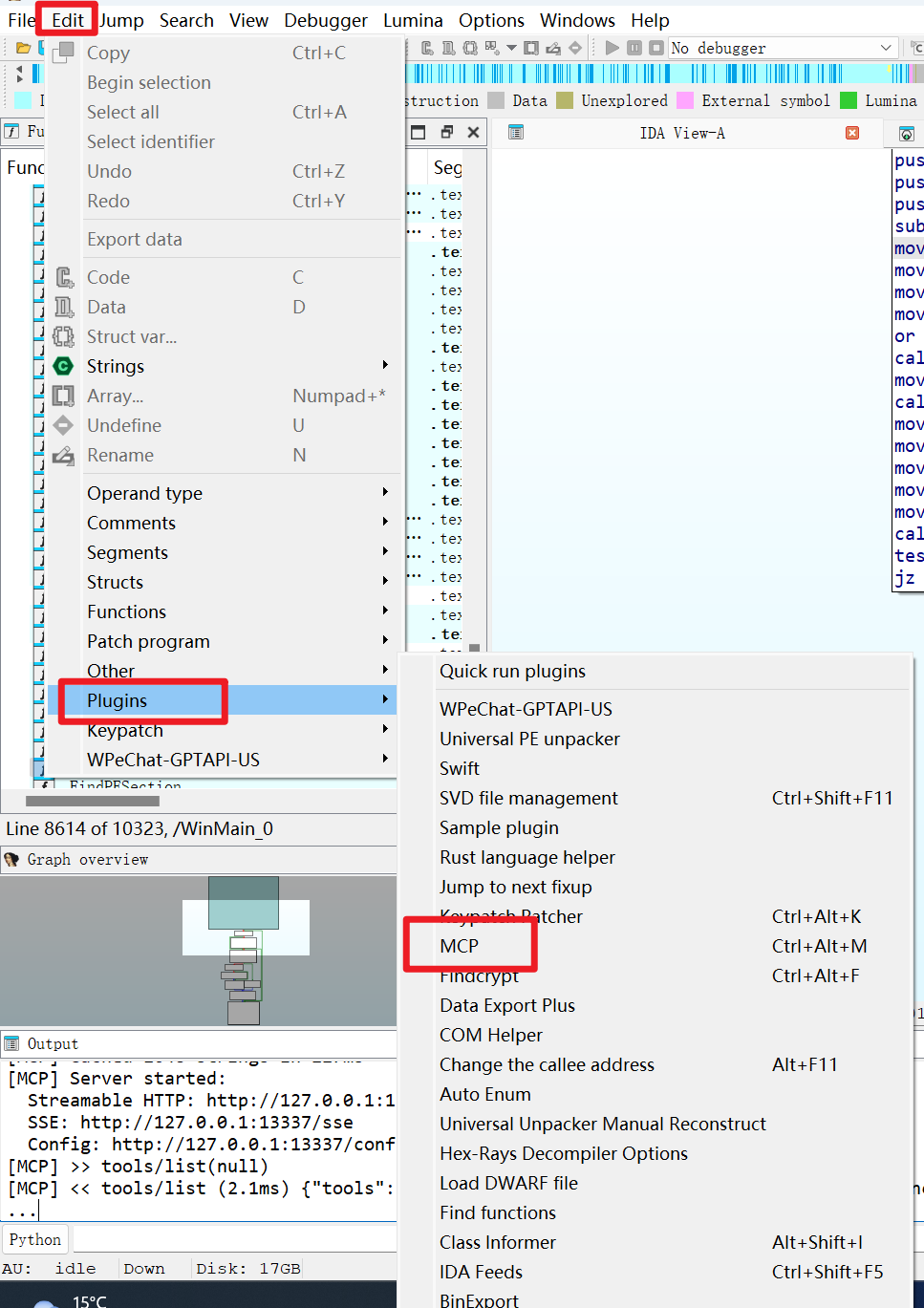924x1308 pixels.
Task: Click the pink External symbol swatch
Action: coord(685,100)
